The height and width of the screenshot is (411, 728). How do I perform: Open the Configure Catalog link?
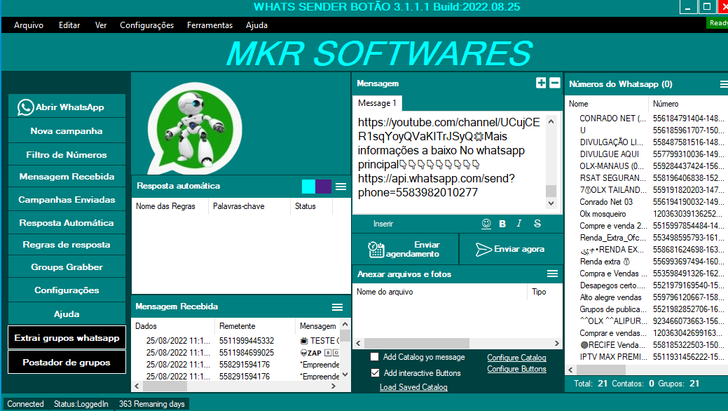(x=516, y=358)
